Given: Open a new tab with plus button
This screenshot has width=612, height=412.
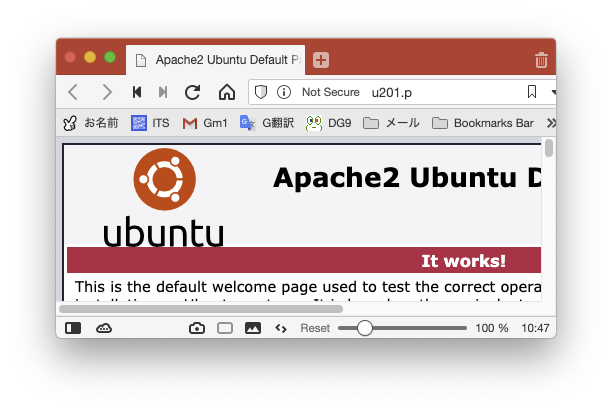Looking at the screenshot, I should tap(321, 60).
